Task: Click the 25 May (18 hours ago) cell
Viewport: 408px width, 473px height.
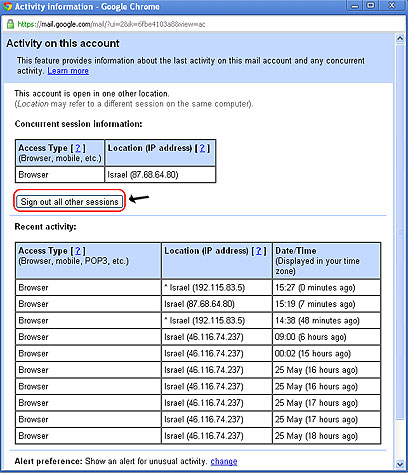Action: pos(326,436)
